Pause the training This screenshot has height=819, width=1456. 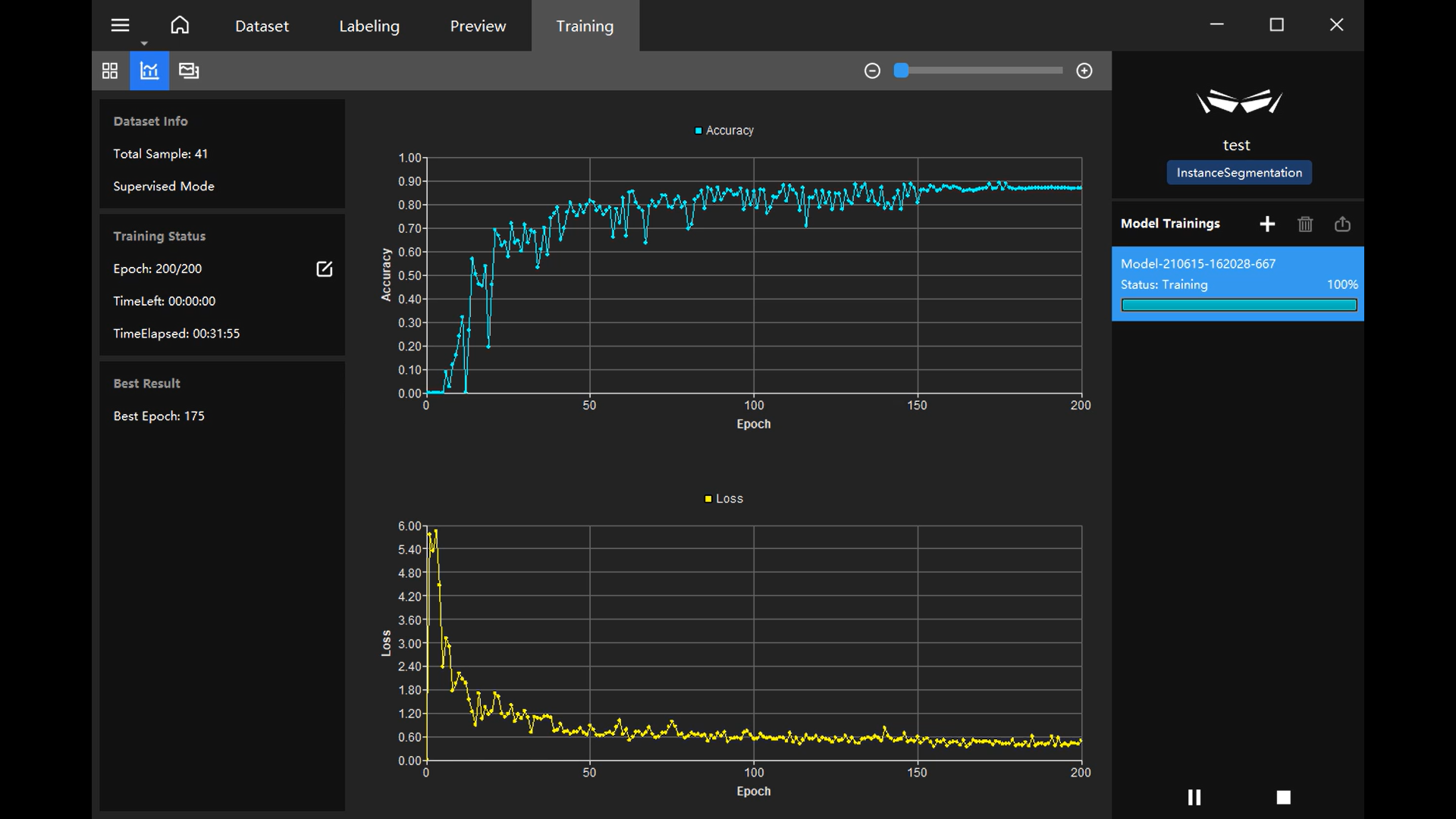pyautogui.click(x=1194, y=797)
